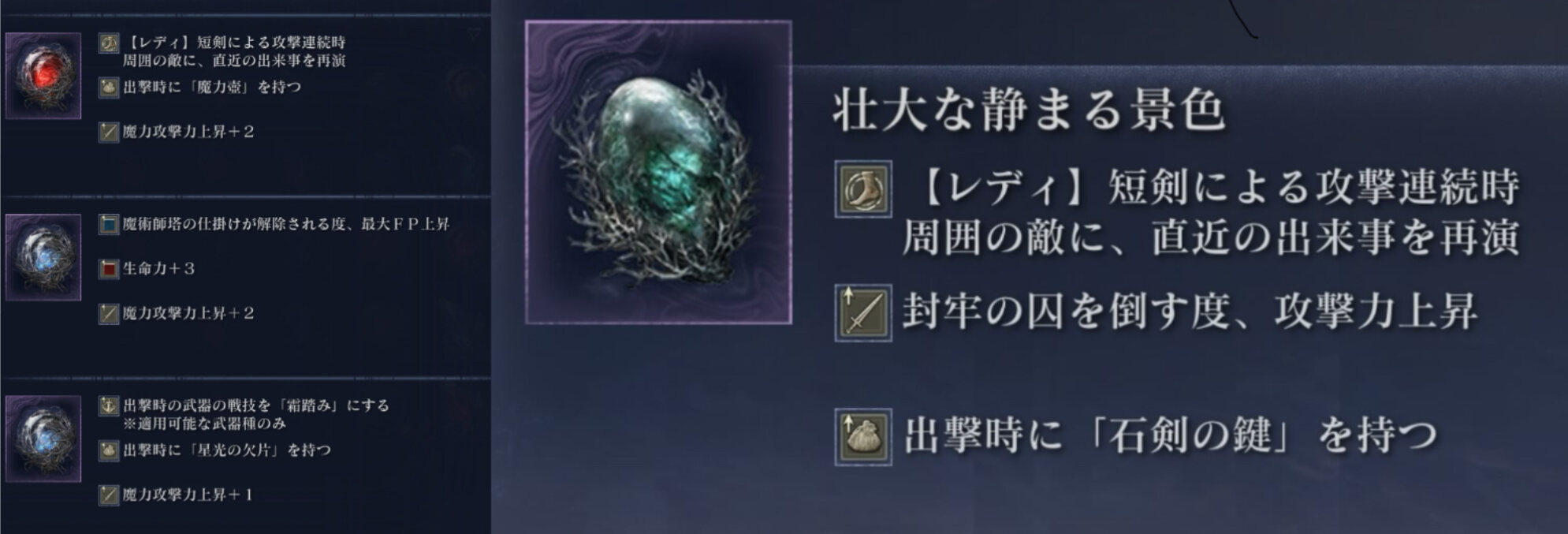Click the sword icon beside first 魔力攻撃力上昇+2

[x=109, y=132]
